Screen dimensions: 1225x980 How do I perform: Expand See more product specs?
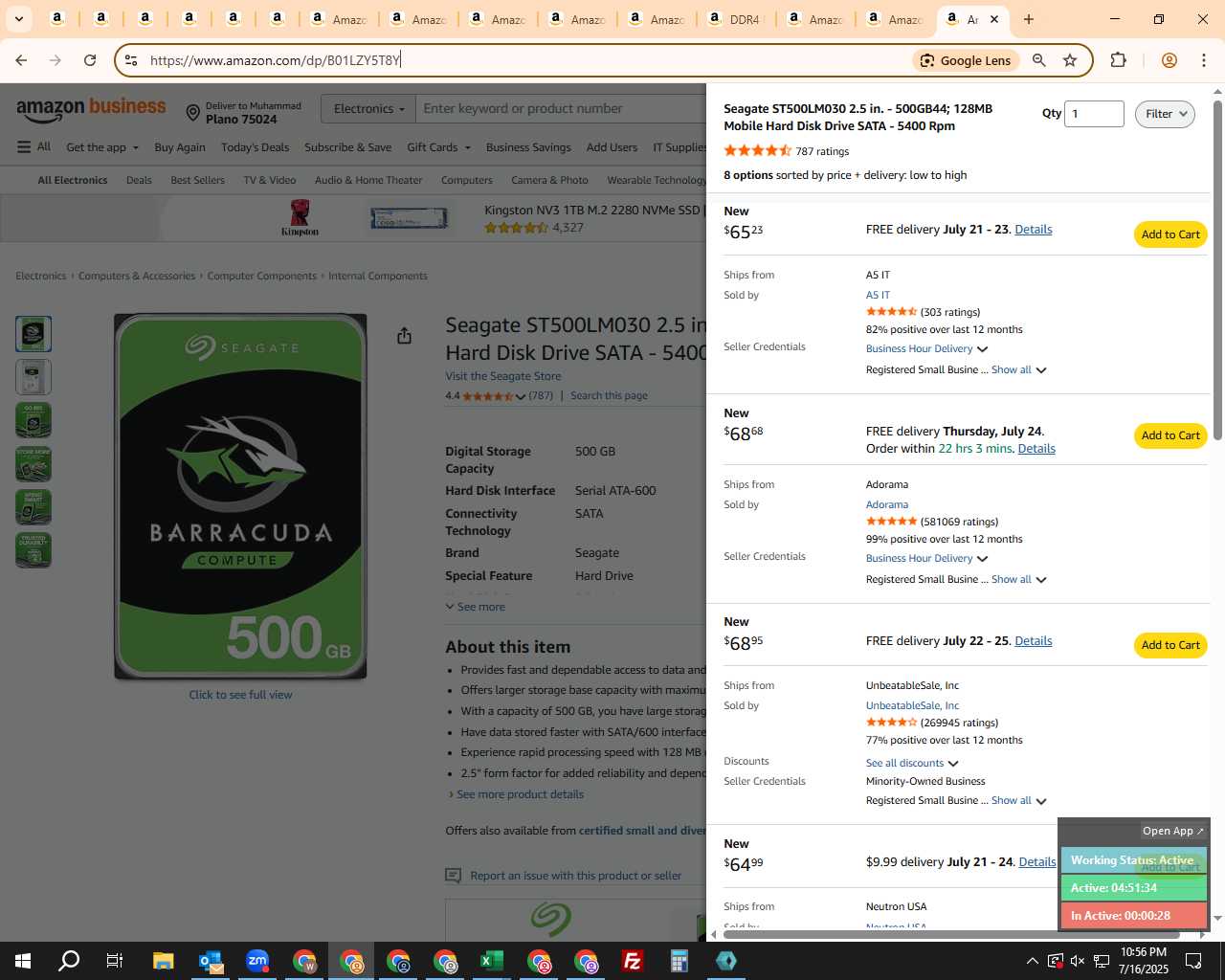pos(476,607)
